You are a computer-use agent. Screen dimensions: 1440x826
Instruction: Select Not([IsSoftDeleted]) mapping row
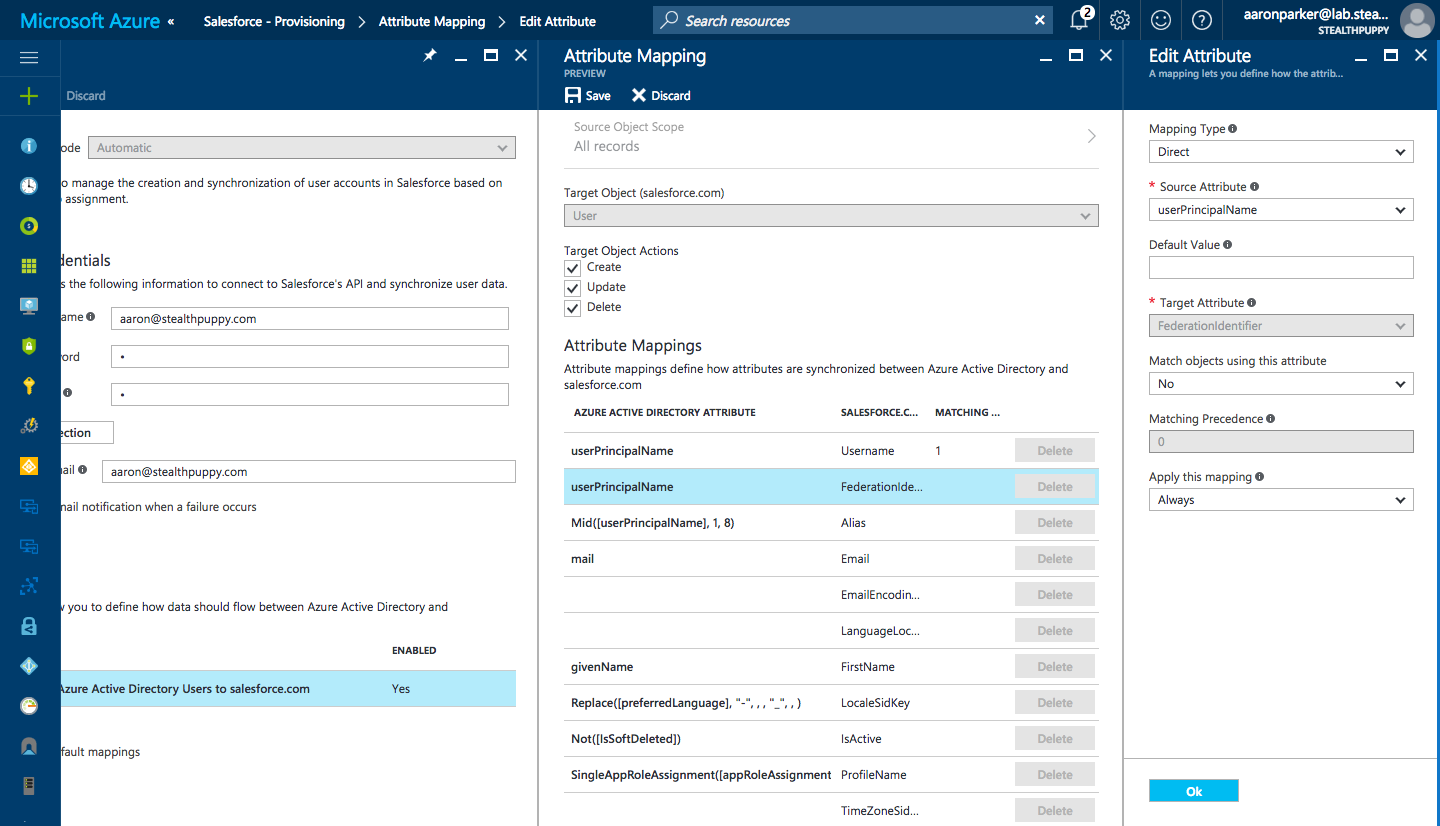pyautogui.click(x=831, y=739)
